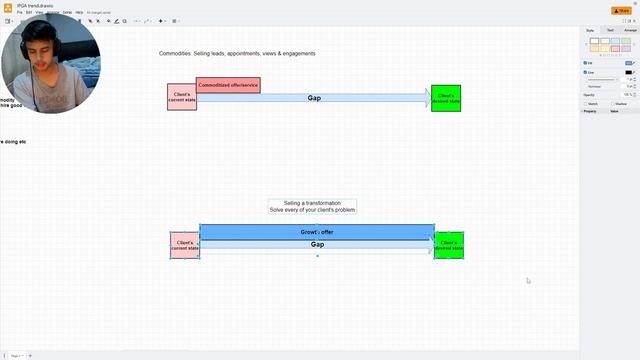This screenshot has height=360, width=640.
Task: Click the Fill Color bucket toolbar icon
Action: coord(109,21)
